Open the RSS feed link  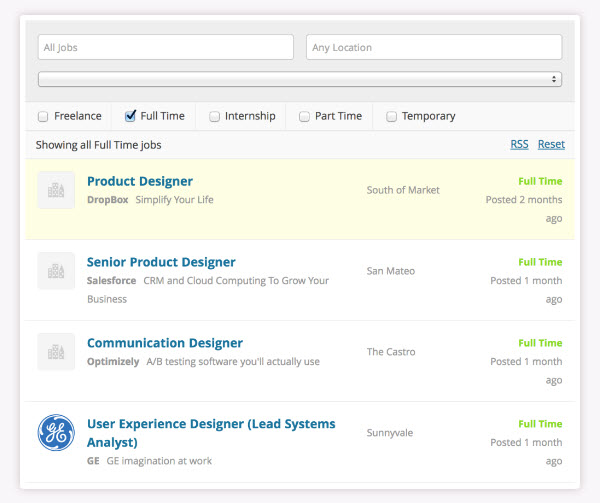pos(519,145)
